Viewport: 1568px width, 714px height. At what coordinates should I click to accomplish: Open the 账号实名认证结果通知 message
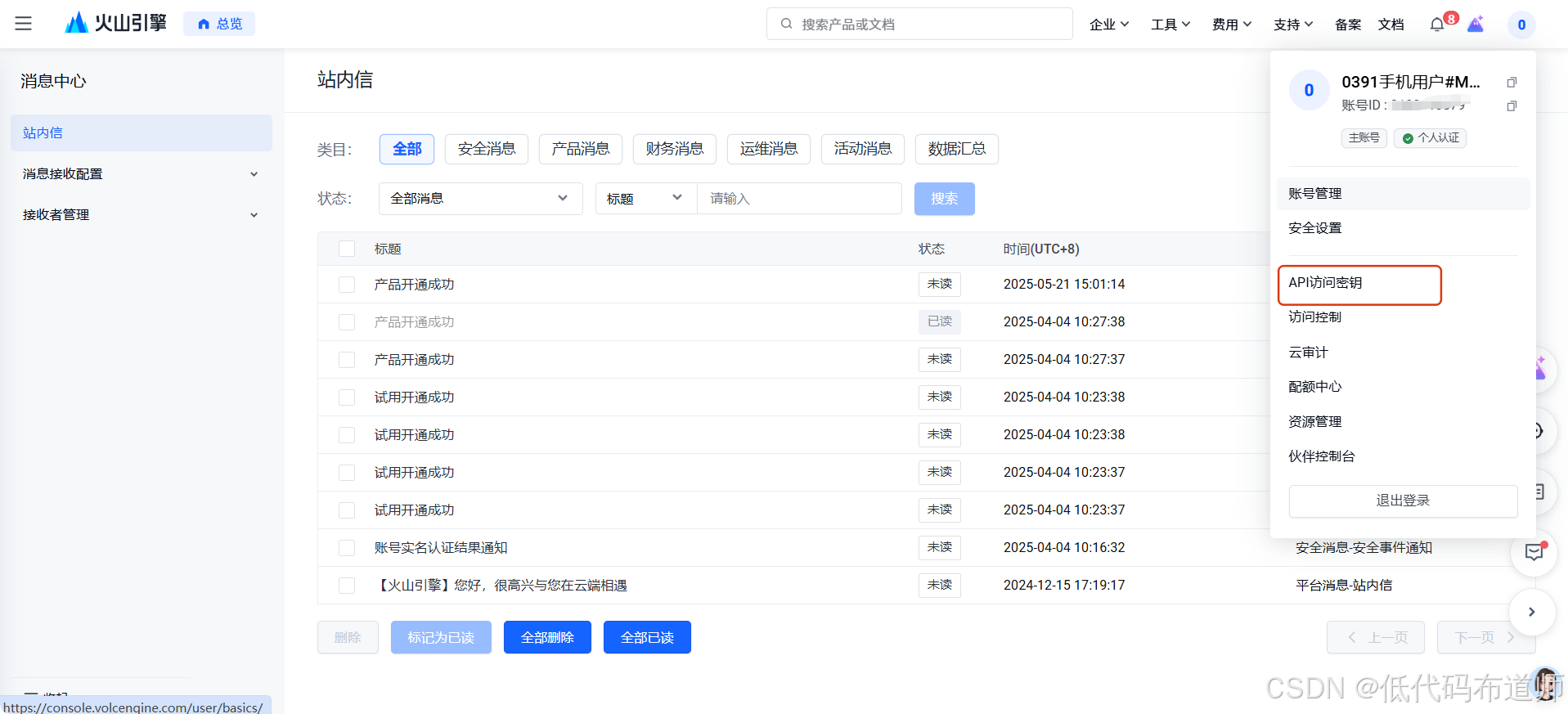441,548
